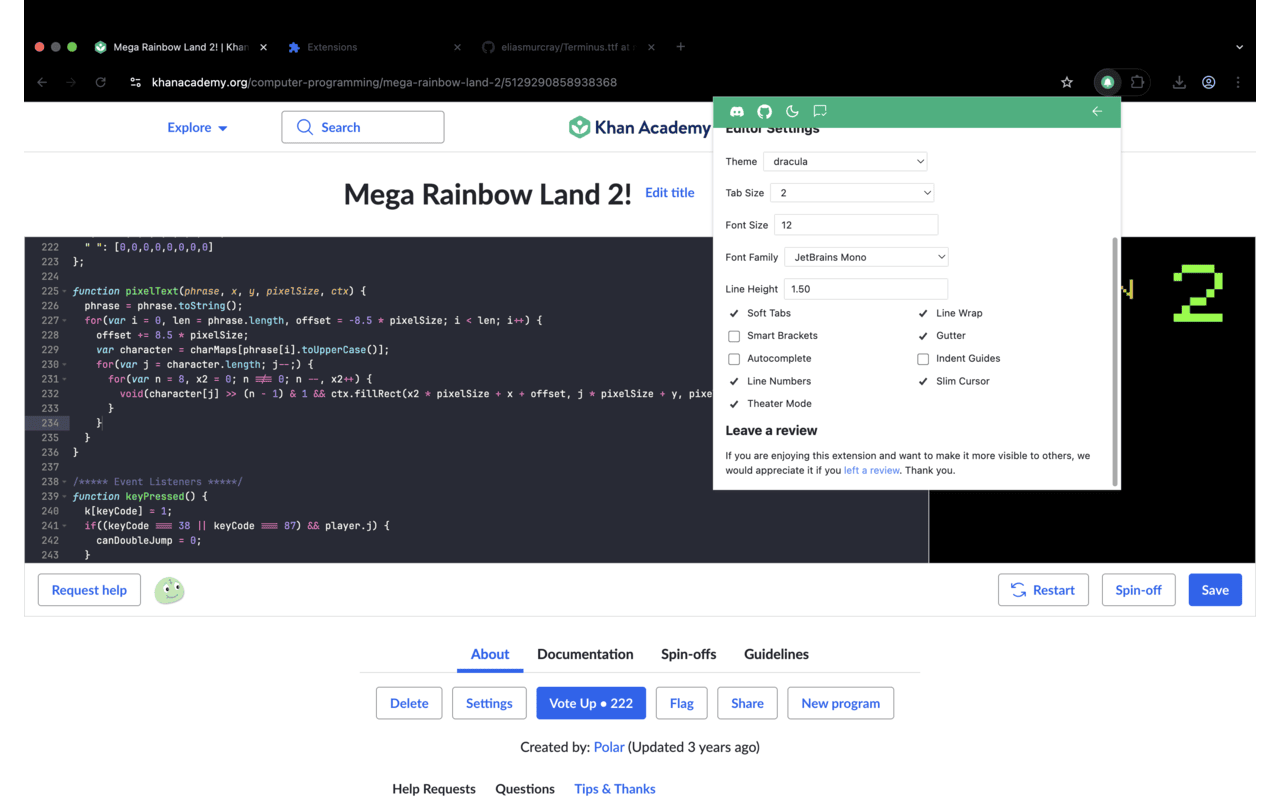Open the Chrome downloads icon
This screenshot has width=1280, height=800.
(x=1179, y=83)
